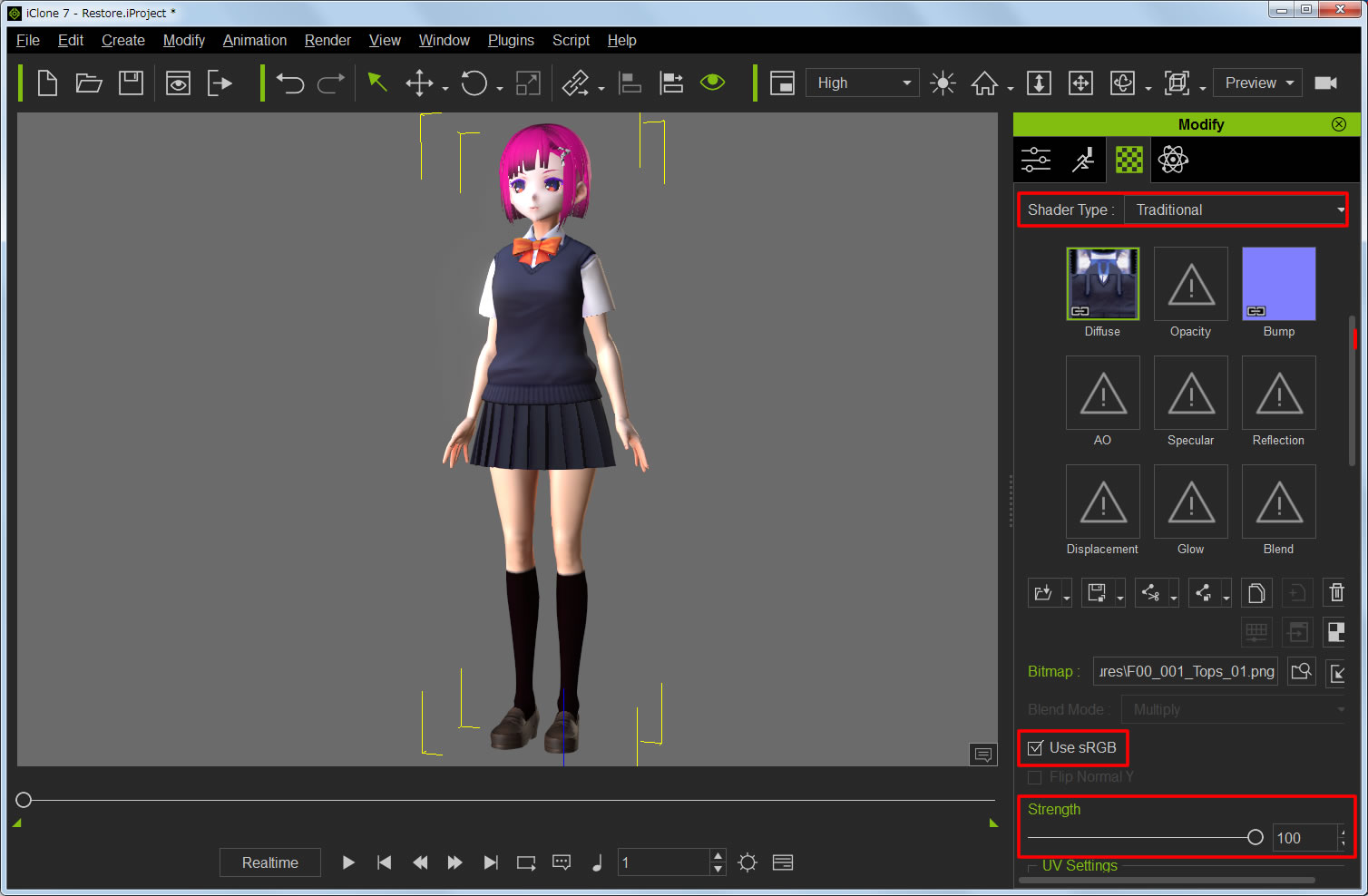Select the AO texture slot

click(1103, 393)
